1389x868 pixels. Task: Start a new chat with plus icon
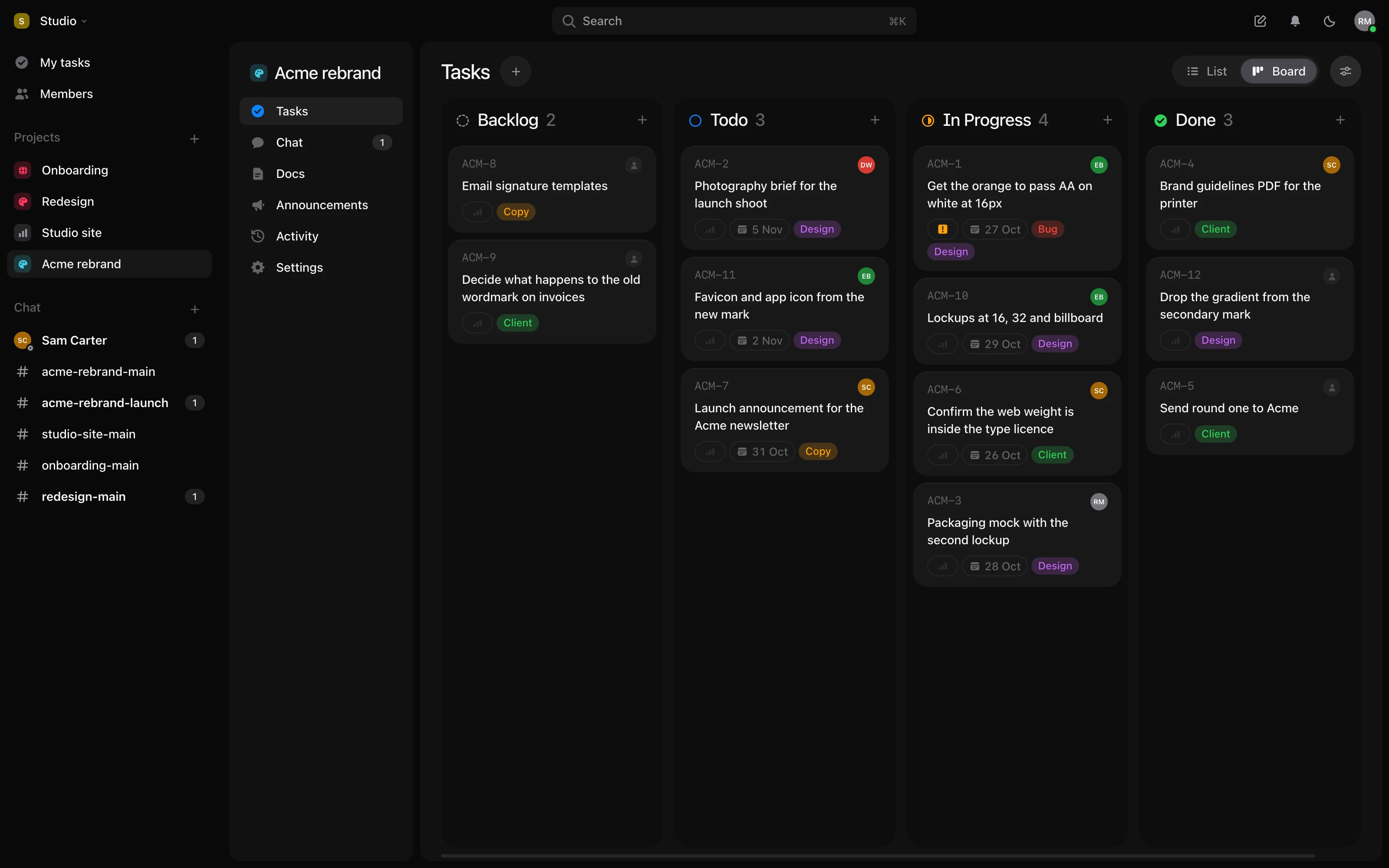[194, 309]
